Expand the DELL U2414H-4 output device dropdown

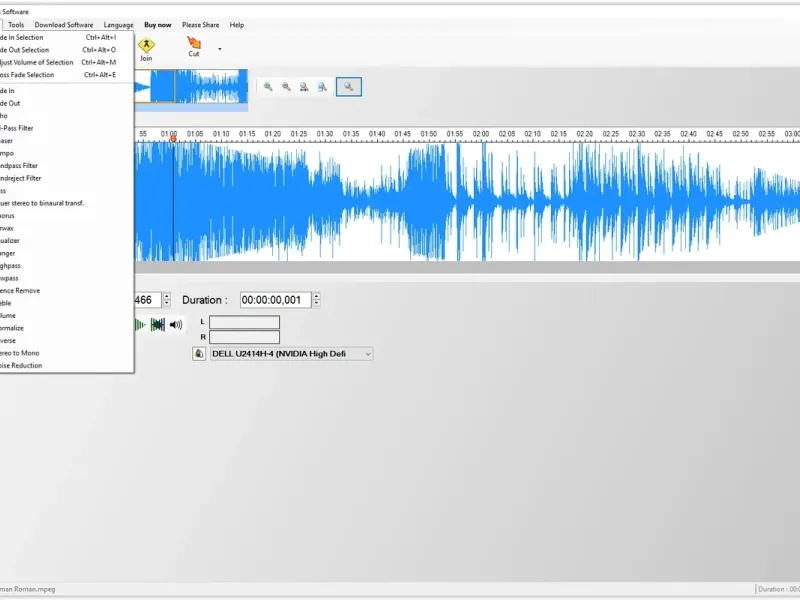pyautogui.click(x=291, y=354)
